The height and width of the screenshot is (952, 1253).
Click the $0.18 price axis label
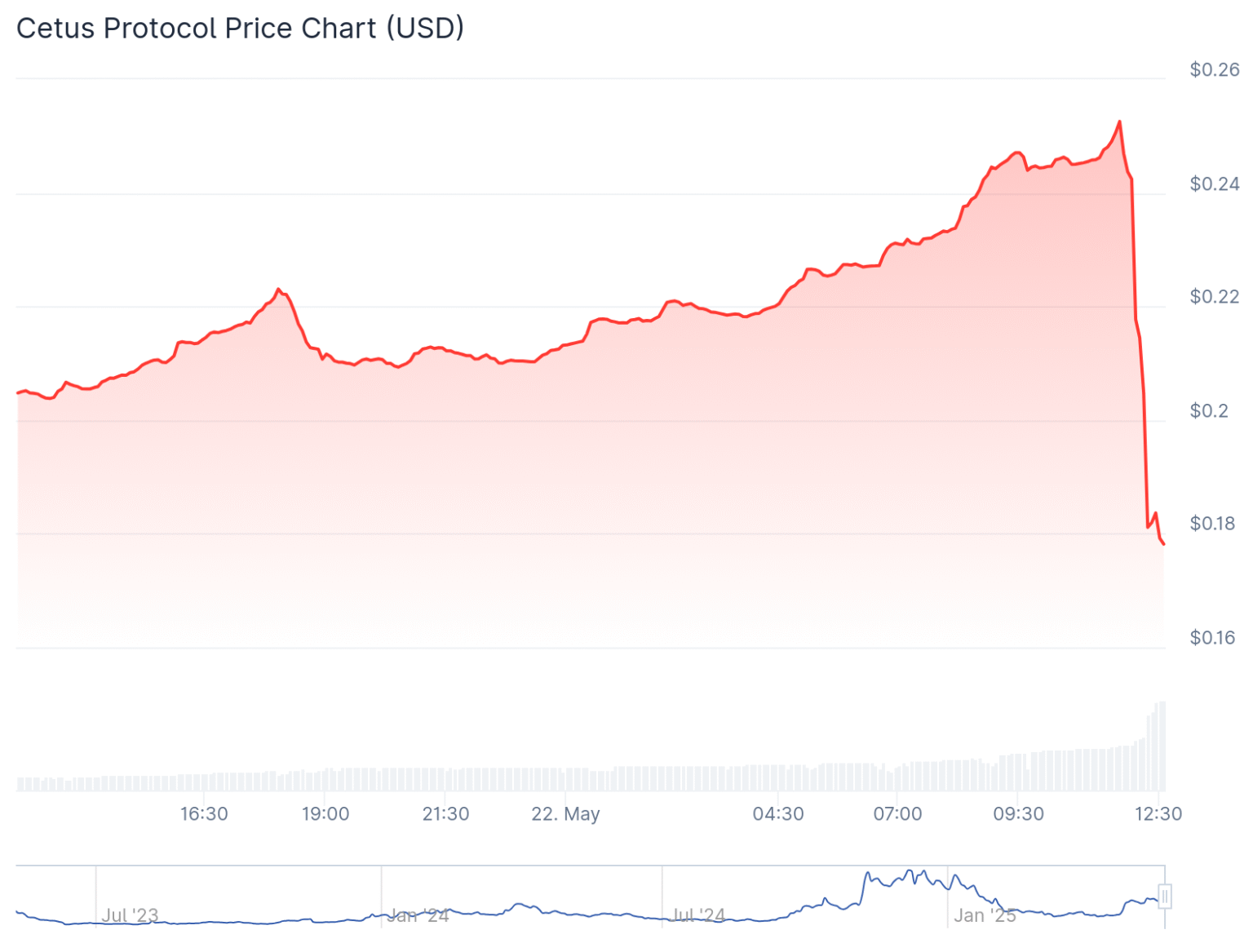pos(1212,524)
